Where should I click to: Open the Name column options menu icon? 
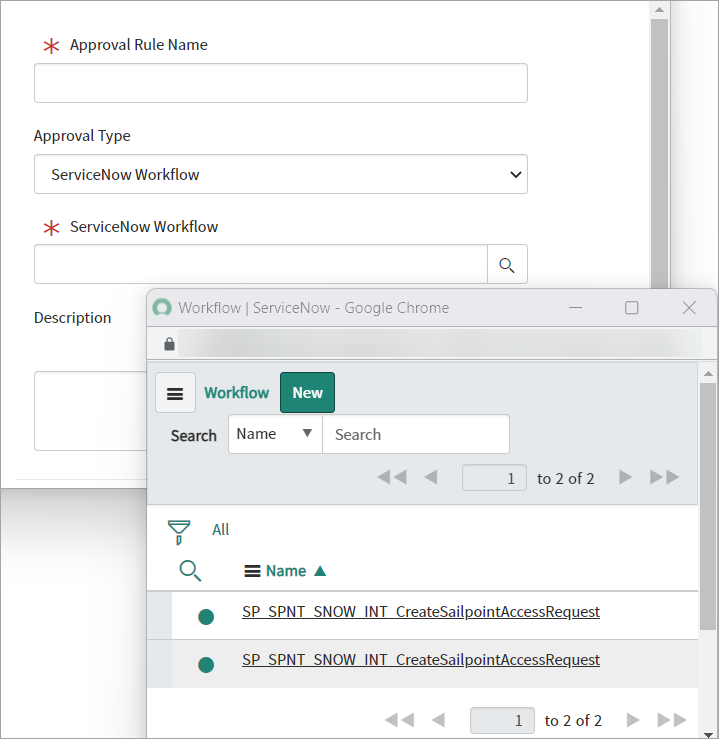coord(252,571)
